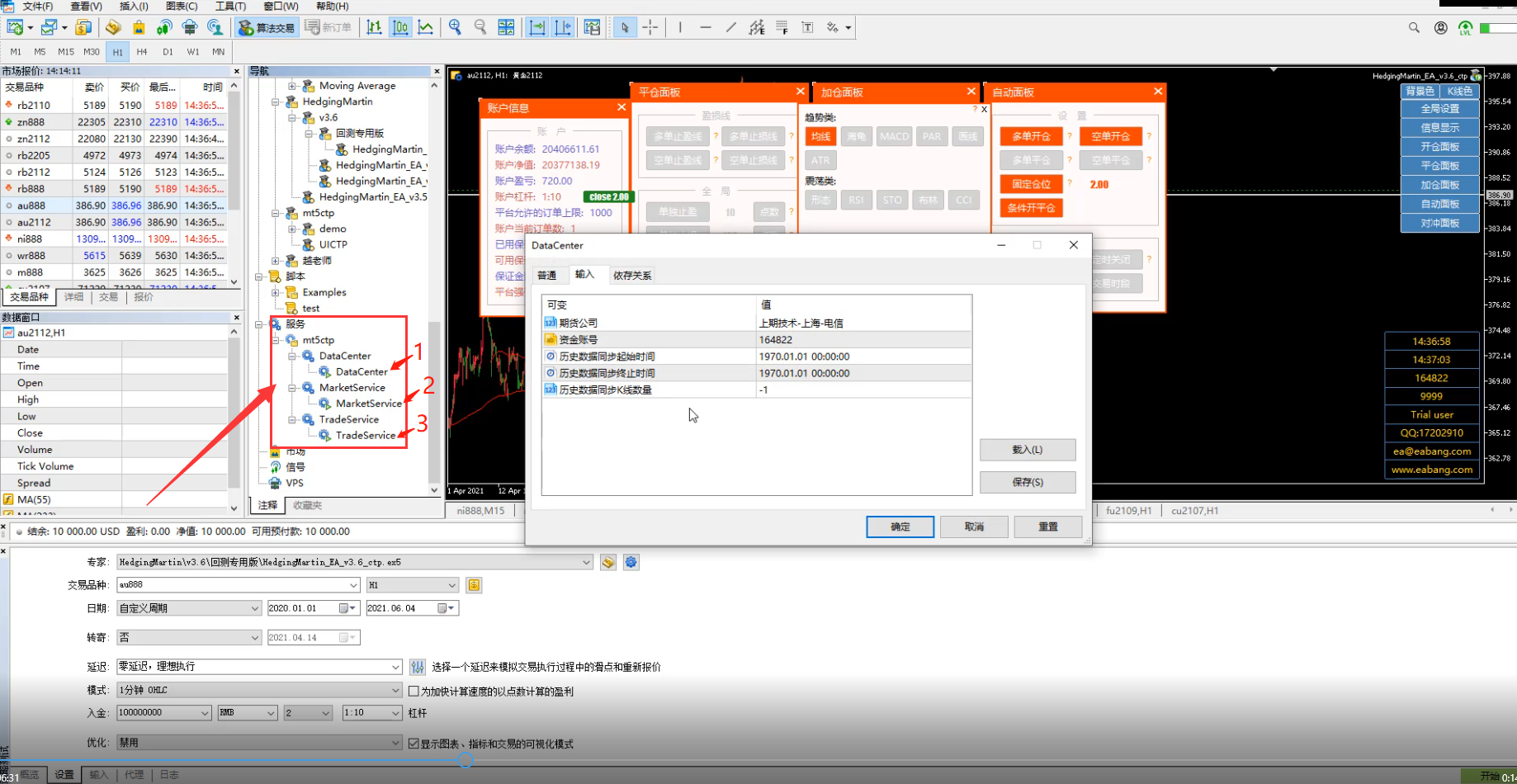Click the 全局设置 button on chart panel
The image size is (1517, 784).
click(1439, 108)
